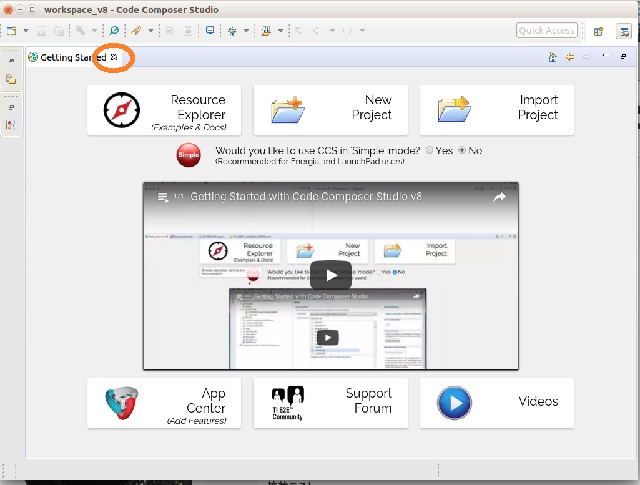Screen dimensions: 640x485
Task: Open Resource Explorer card
Action: (164, 110)
